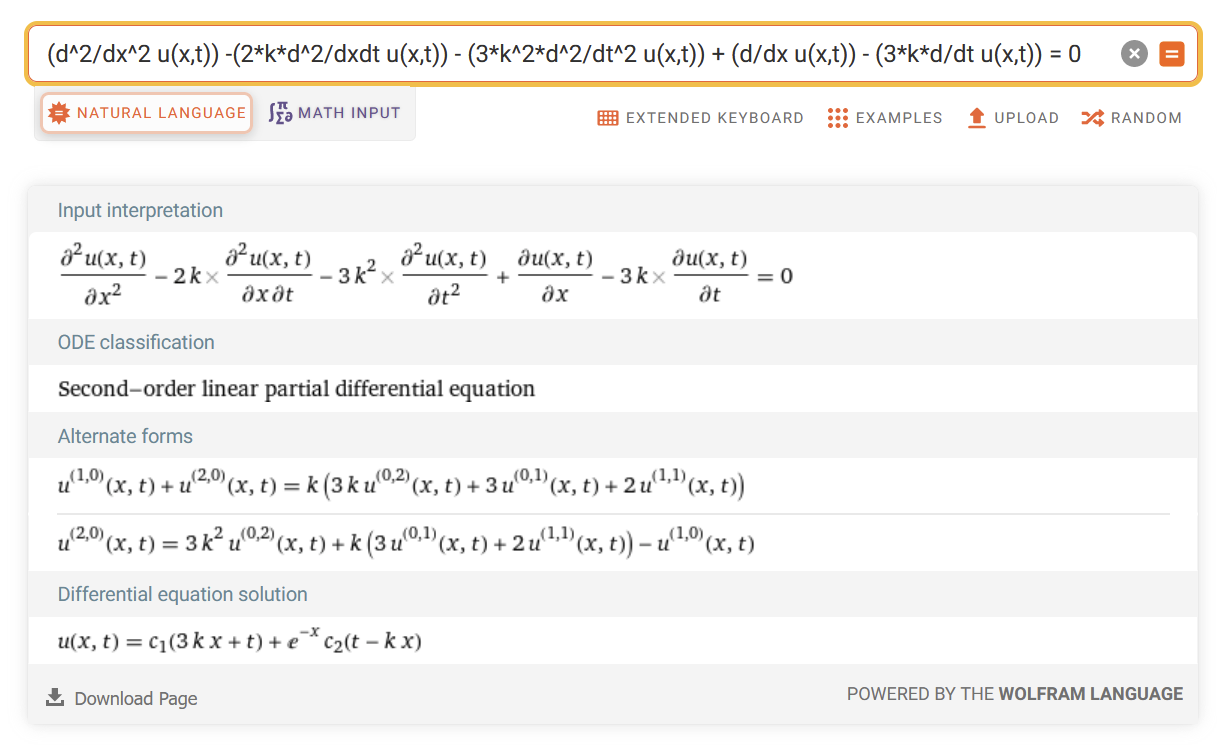Download Page link at the bottom
This screenshot has height=755, width=1217.
point(135,699)
